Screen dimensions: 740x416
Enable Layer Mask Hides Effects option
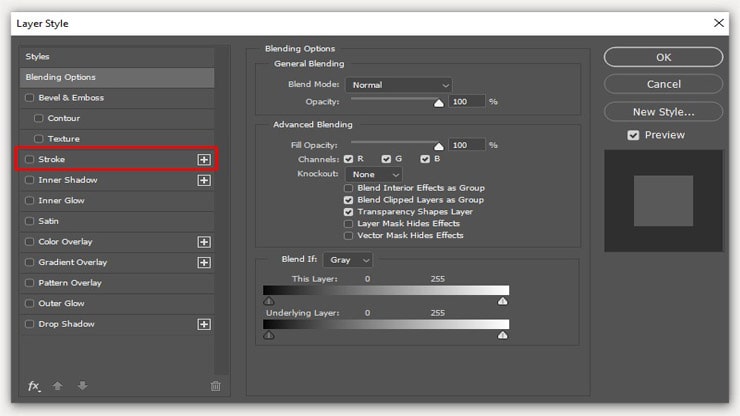[348, 224]
